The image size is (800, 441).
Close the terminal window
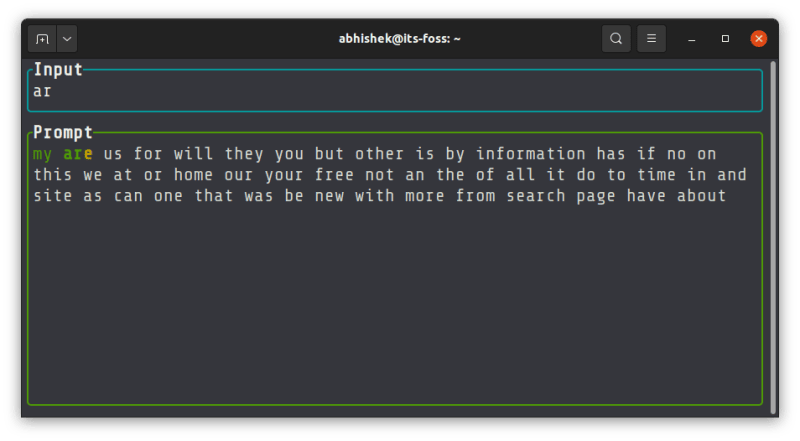(x=759, y=39)
